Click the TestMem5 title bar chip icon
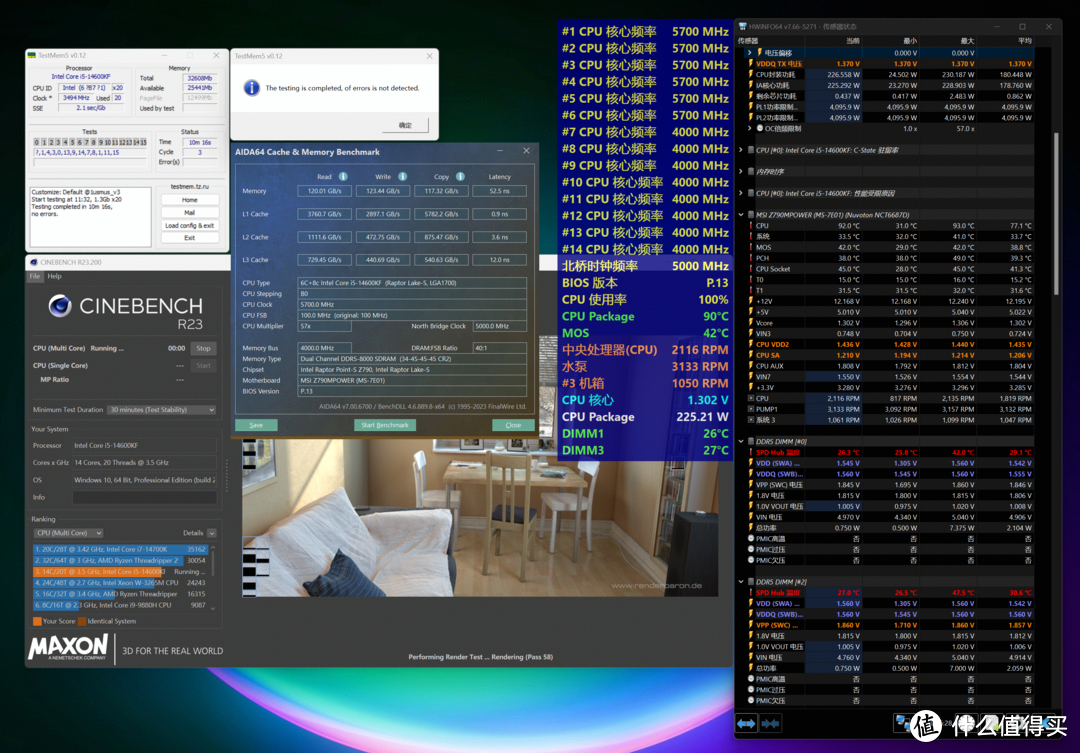The width and height of the screenshot is (1080, 753). click(x=32, y=55)
